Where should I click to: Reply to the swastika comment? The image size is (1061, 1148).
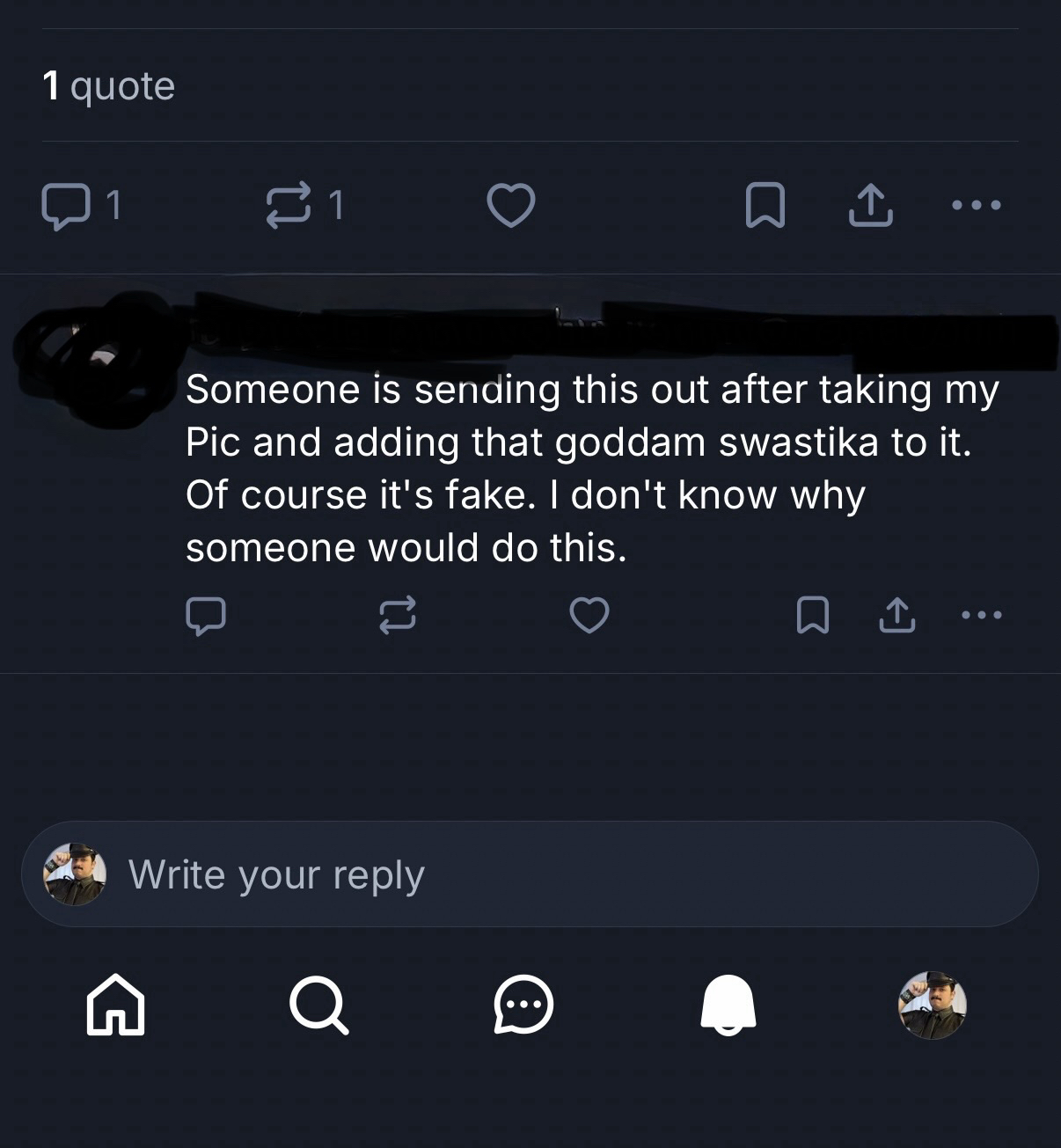pos(206,615)
